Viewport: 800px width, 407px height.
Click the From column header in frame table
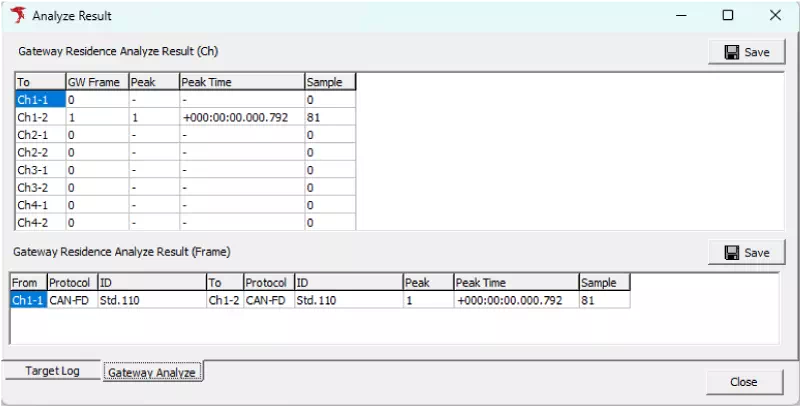(x=28, y=283)
